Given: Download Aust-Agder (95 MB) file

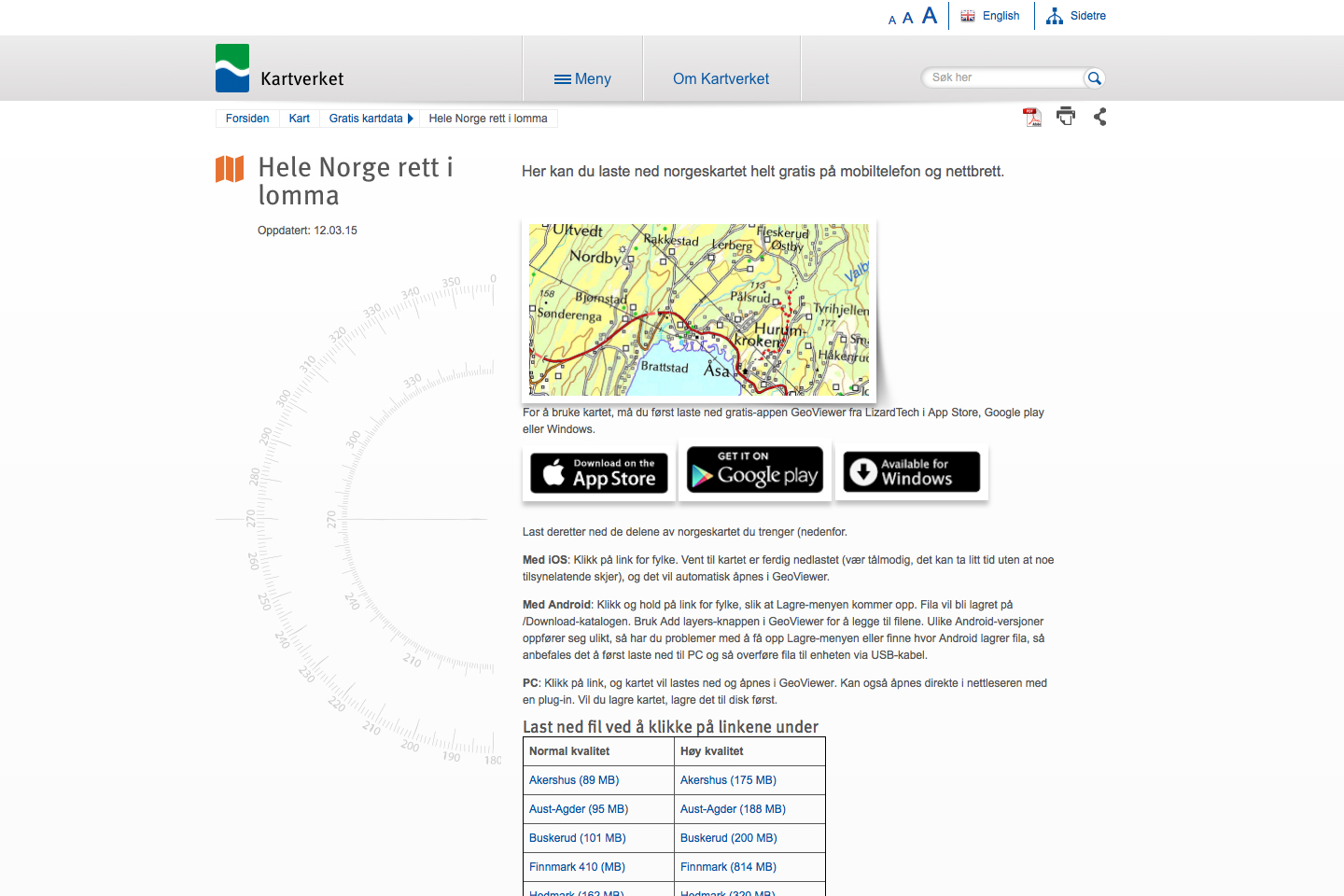Looking at the screenshot, I should point(579,809).
